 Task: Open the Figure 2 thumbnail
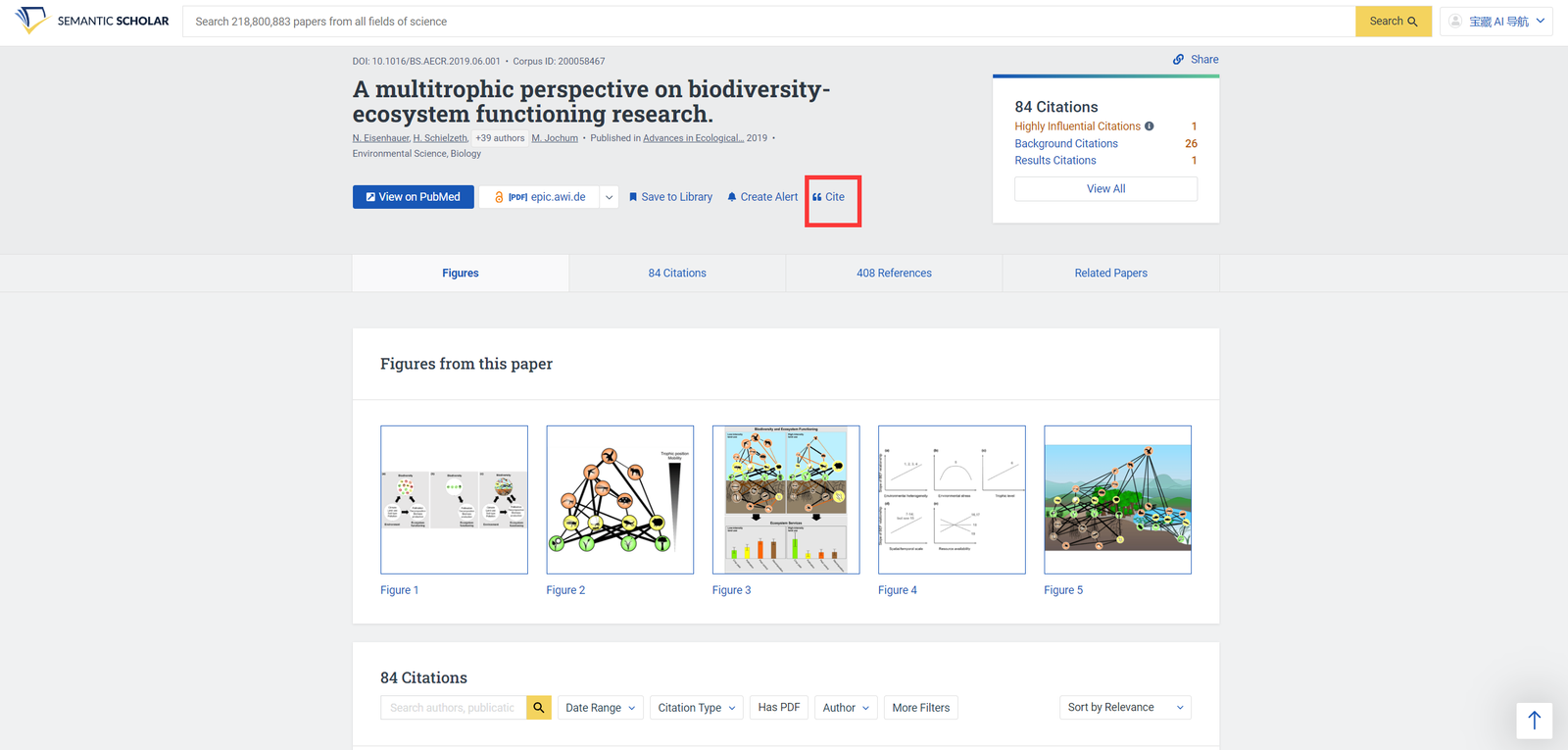tap(620, 500)
